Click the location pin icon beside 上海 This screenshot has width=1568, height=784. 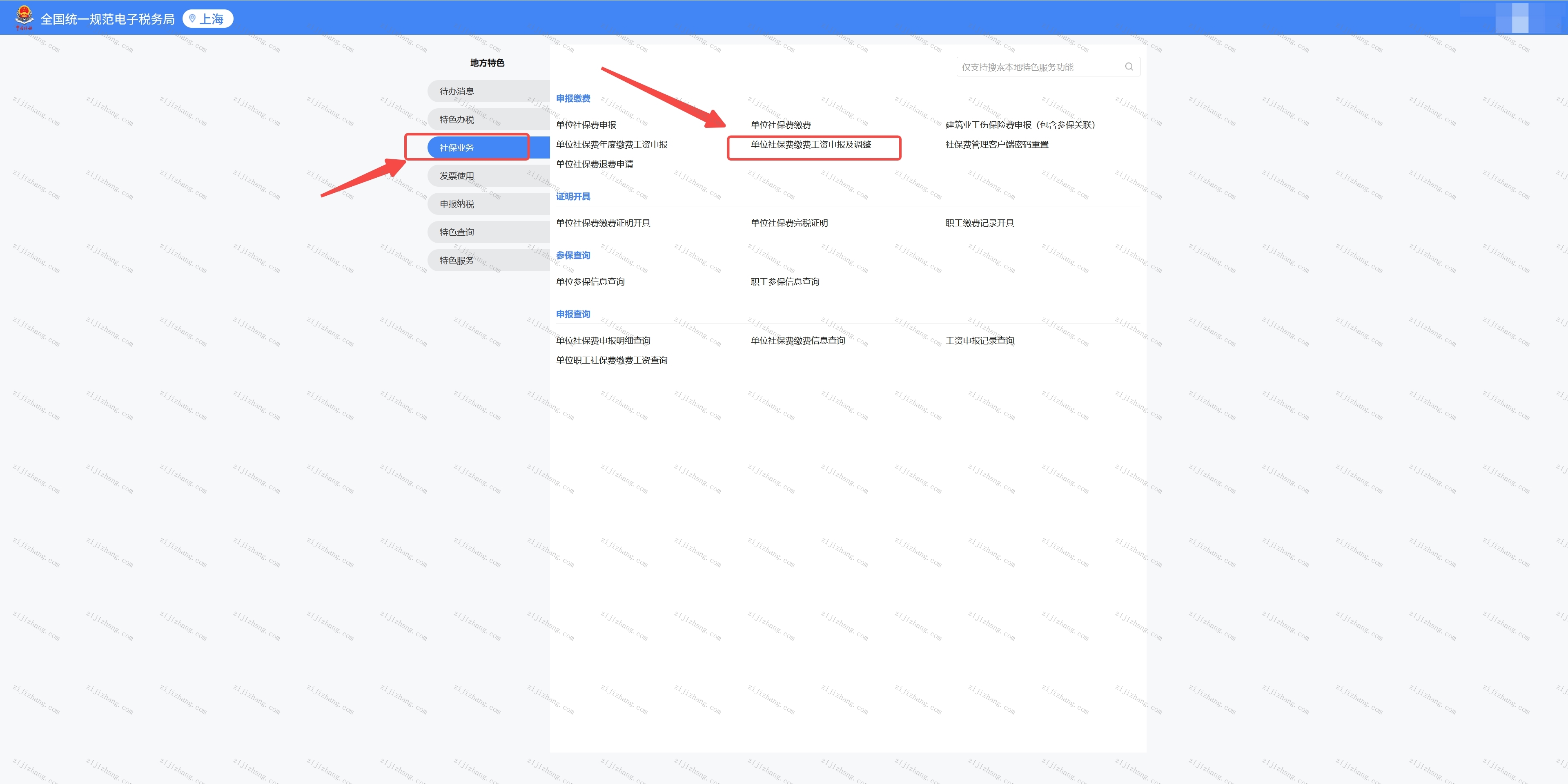click(x=192, y=19)
